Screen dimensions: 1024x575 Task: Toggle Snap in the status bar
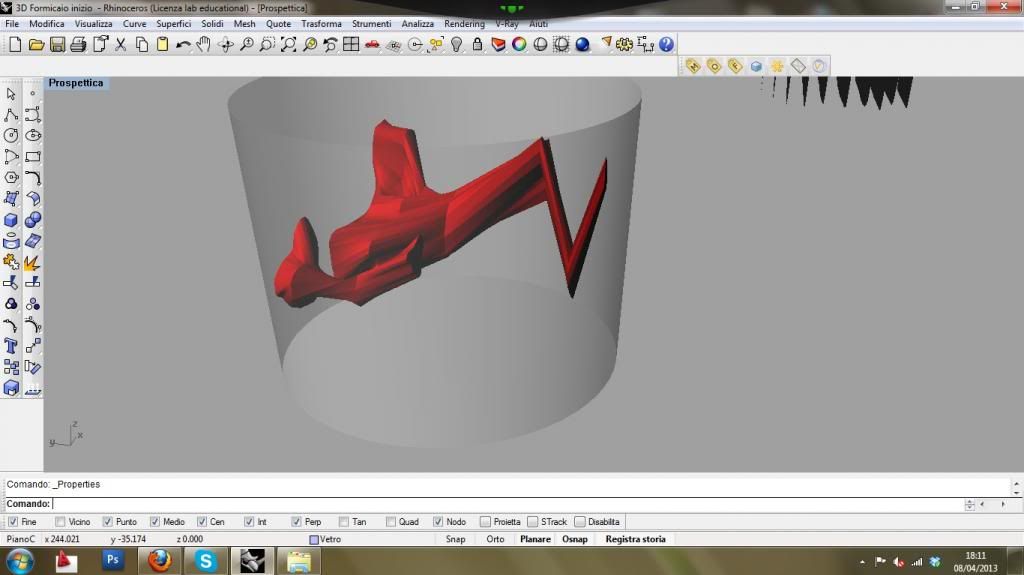[455, 539]
